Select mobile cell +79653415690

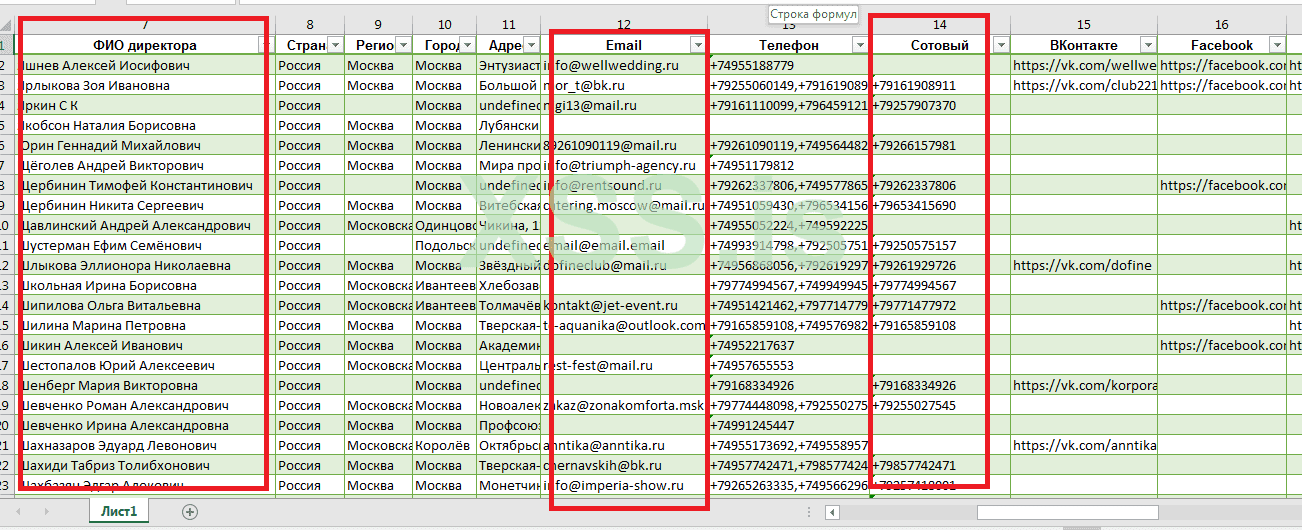[x=939, y=205]
